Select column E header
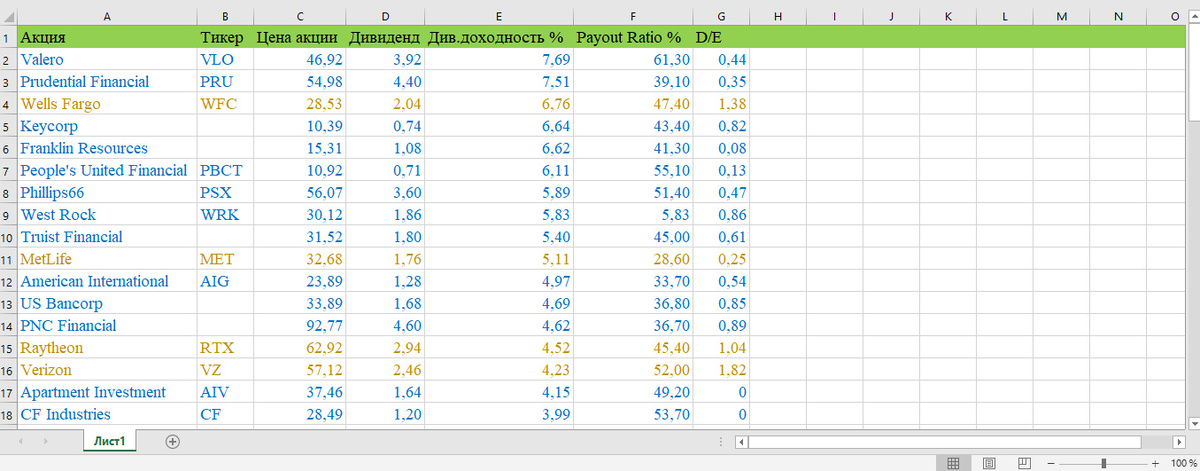 pyautogui.click(x=498, y=15)
